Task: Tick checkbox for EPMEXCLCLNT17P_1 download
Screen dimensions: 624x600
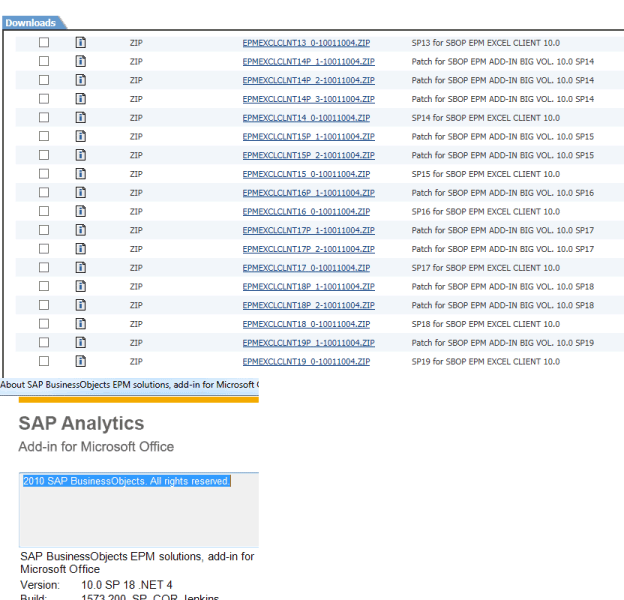Action: pos(44,230)
